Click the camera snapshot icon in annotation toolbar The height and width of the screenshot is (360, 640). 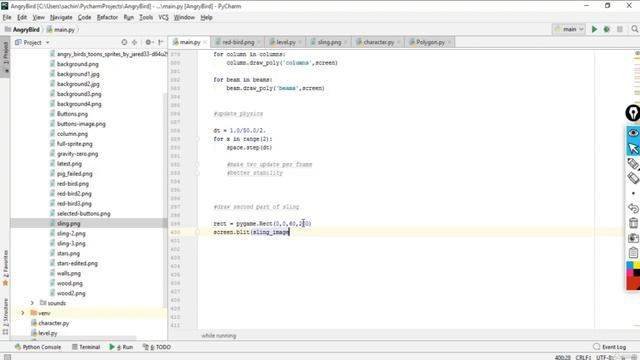(633, 238)
